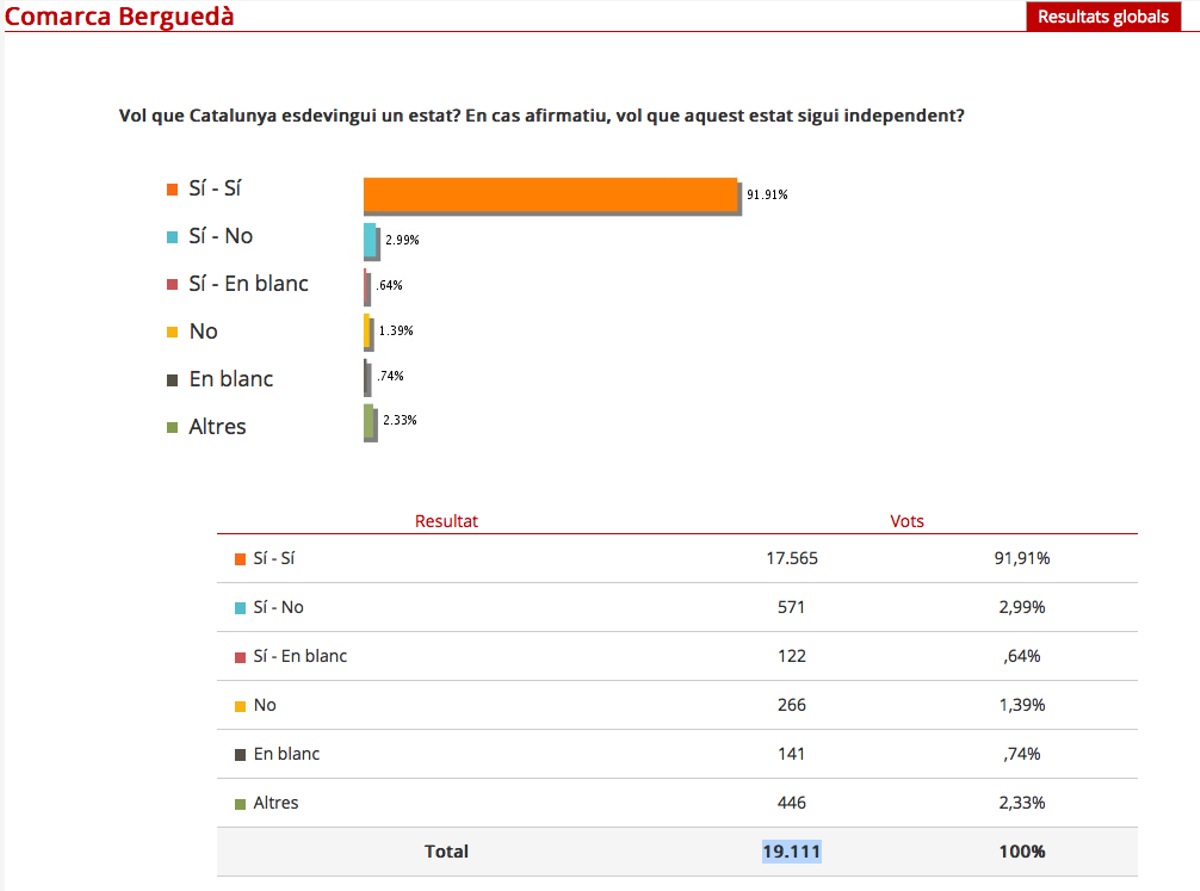Click the green swatch in the table's Altres row
The image size is (1200, 891).
240,804
